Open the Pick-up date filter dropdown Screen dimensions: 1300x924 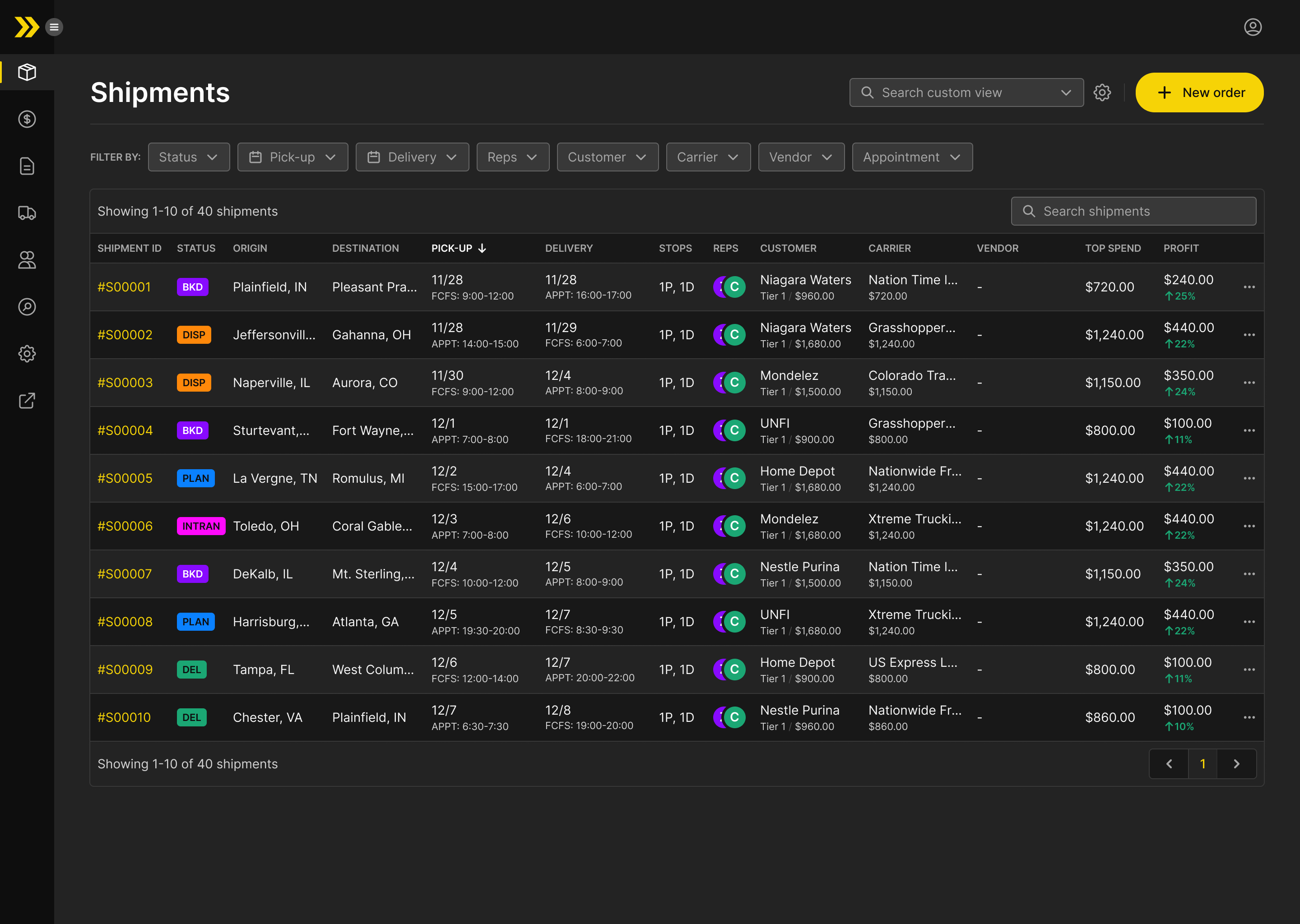point(292,157)
